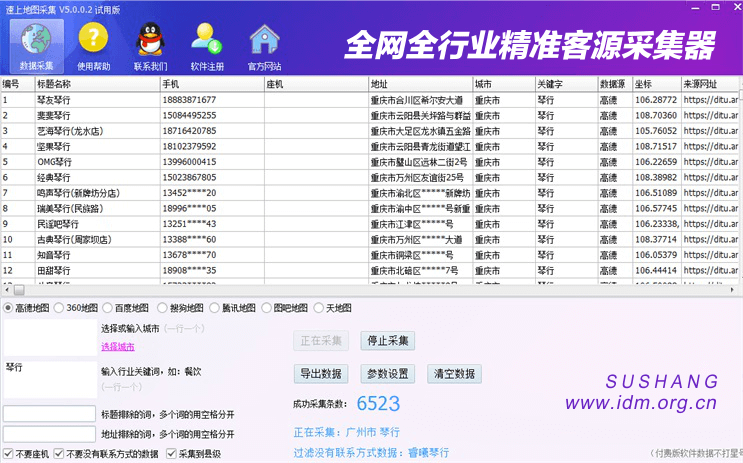Maximize the 速上地图采集 window
Viewport: 743px width, 463px height.
(716, 8)
